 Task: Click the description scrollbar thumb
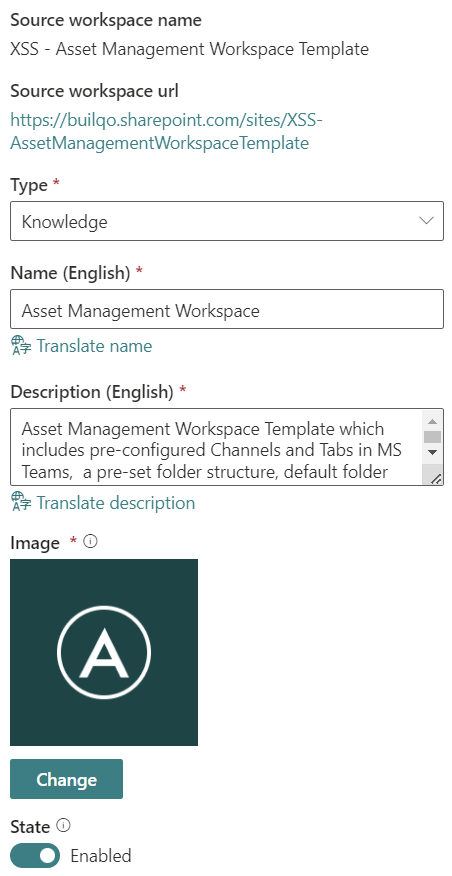pyautogui.click(x=432, y=437)
